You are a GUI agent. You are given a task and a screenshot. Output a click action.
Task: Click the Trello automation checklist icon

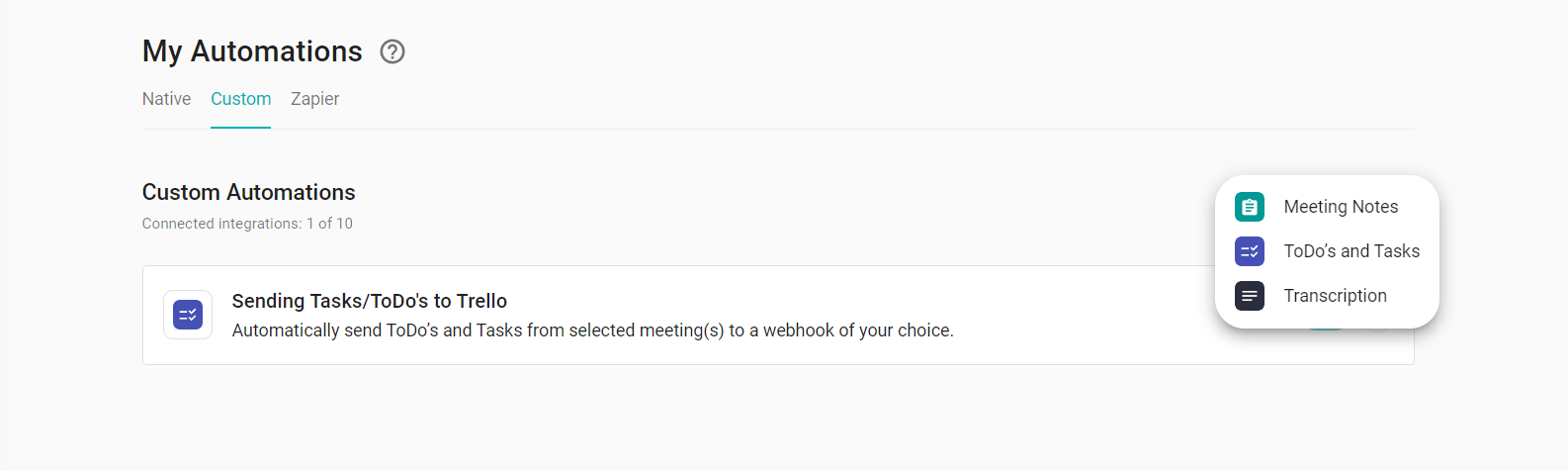coord(188,315)
